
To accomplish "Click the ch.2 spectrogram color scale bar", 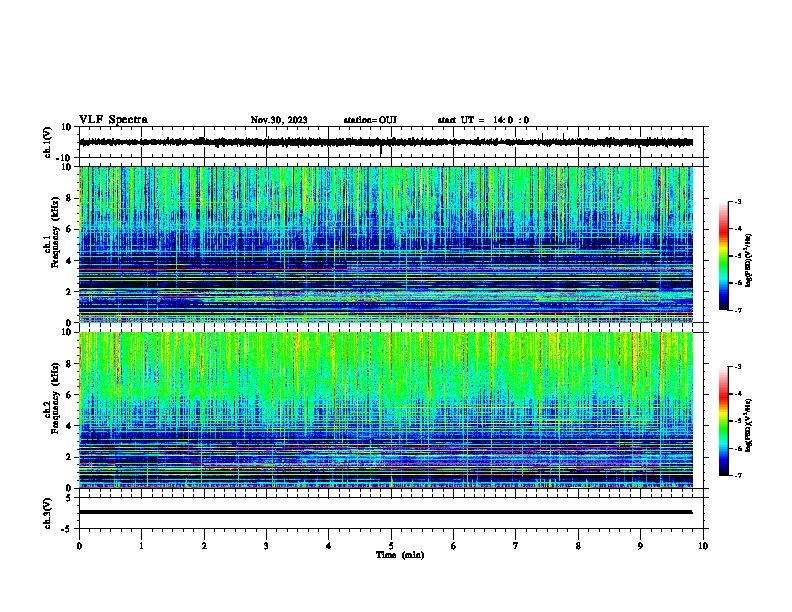I will pyautogui.click(x=723, y=421).
